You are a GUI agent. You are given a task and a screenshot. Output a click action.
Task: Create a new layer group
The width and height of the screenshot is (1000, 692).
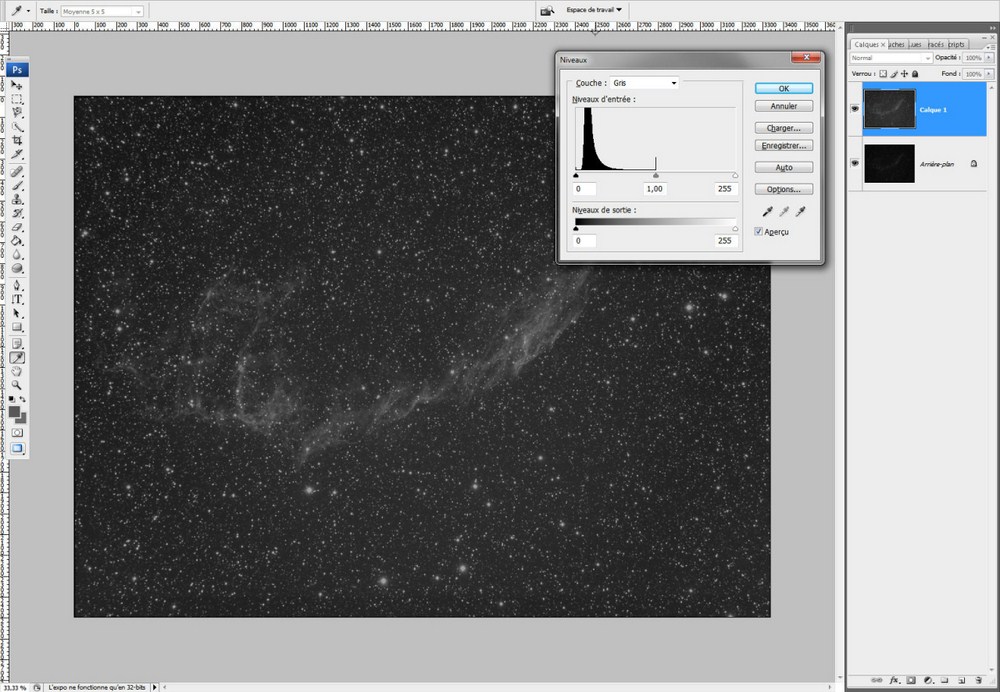click(945, 681)
